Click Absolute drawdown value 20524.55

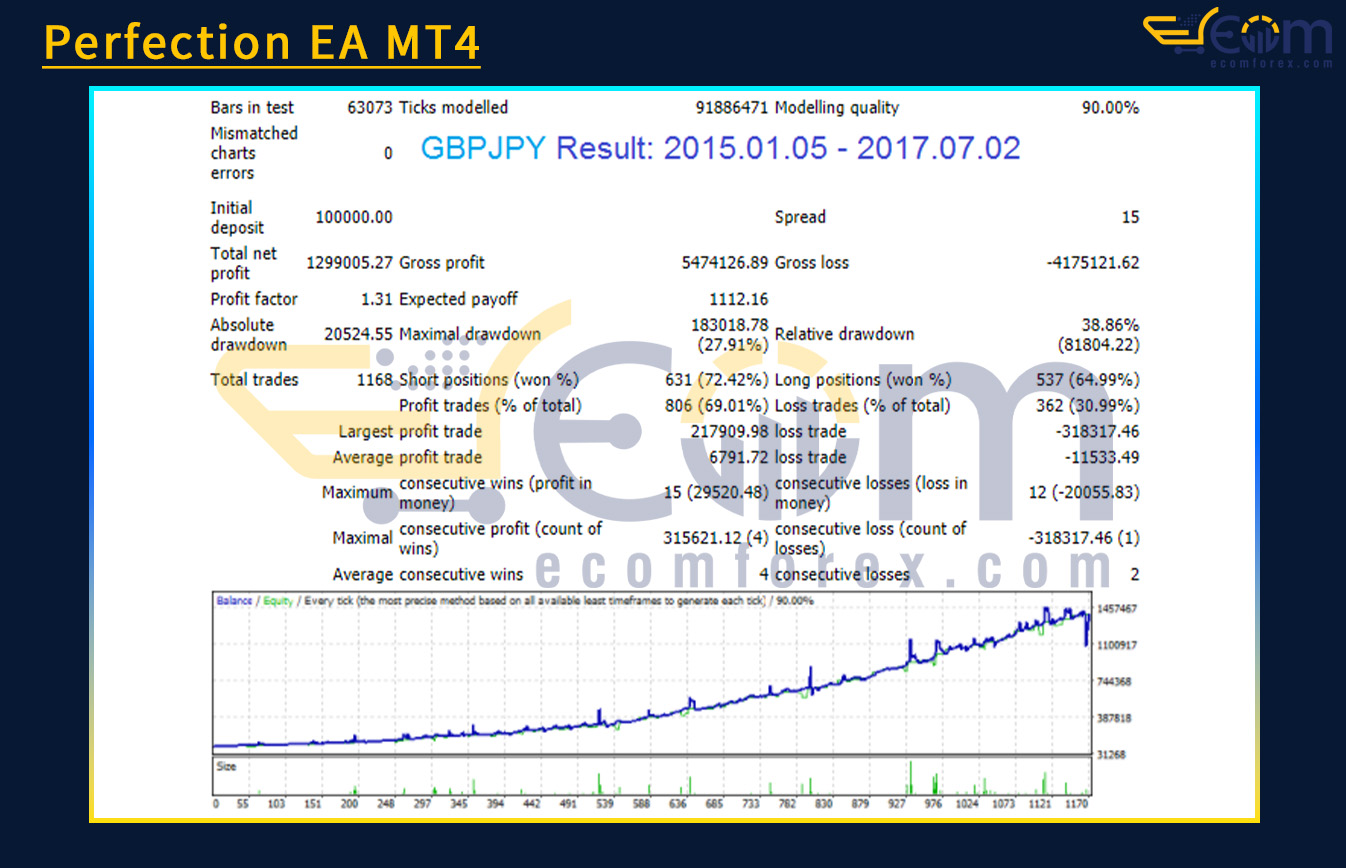358,335
